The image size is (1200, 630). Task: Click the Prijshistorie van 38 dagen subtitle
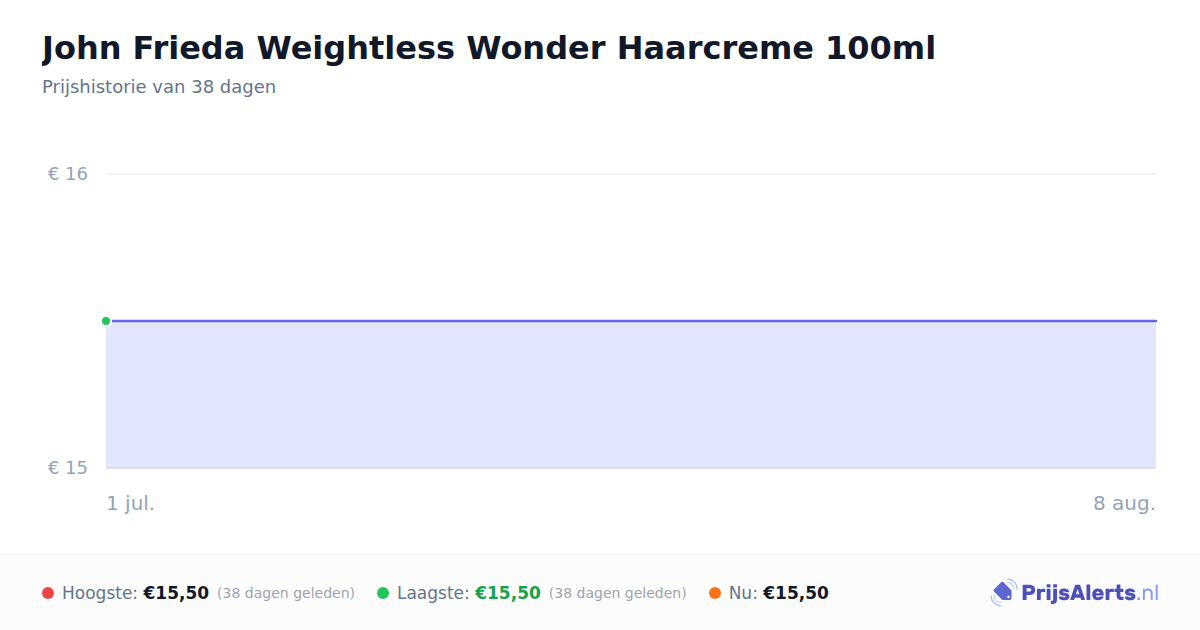coord(159,87)
